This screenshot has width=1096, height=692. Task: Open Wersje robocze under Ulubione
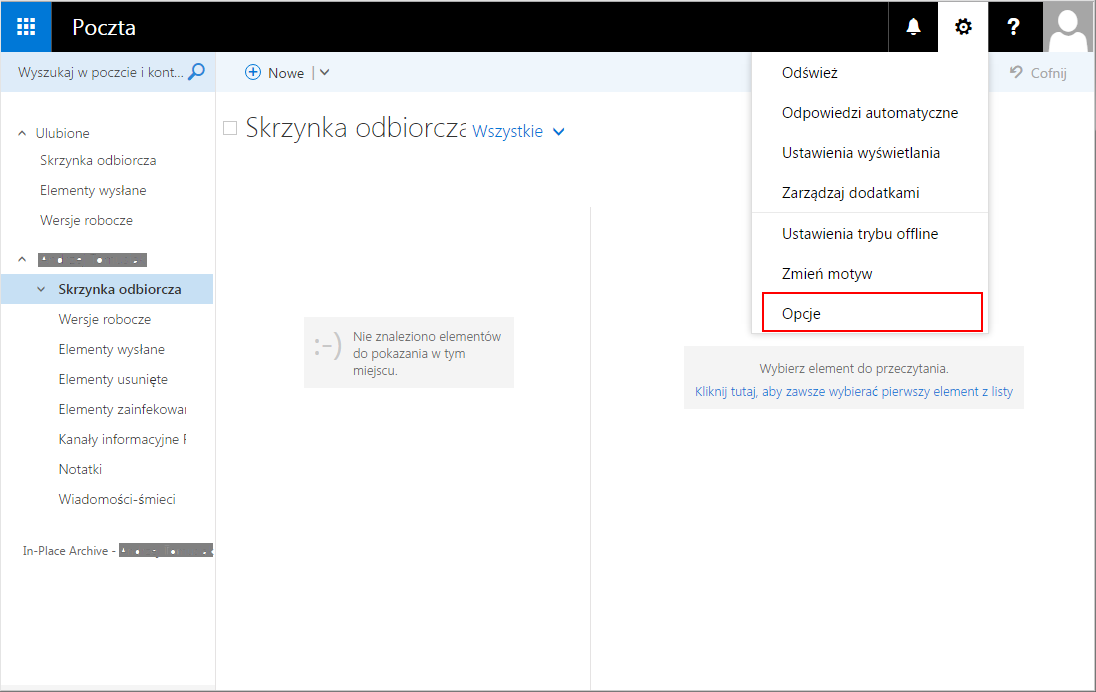click(x=86, y=220)
